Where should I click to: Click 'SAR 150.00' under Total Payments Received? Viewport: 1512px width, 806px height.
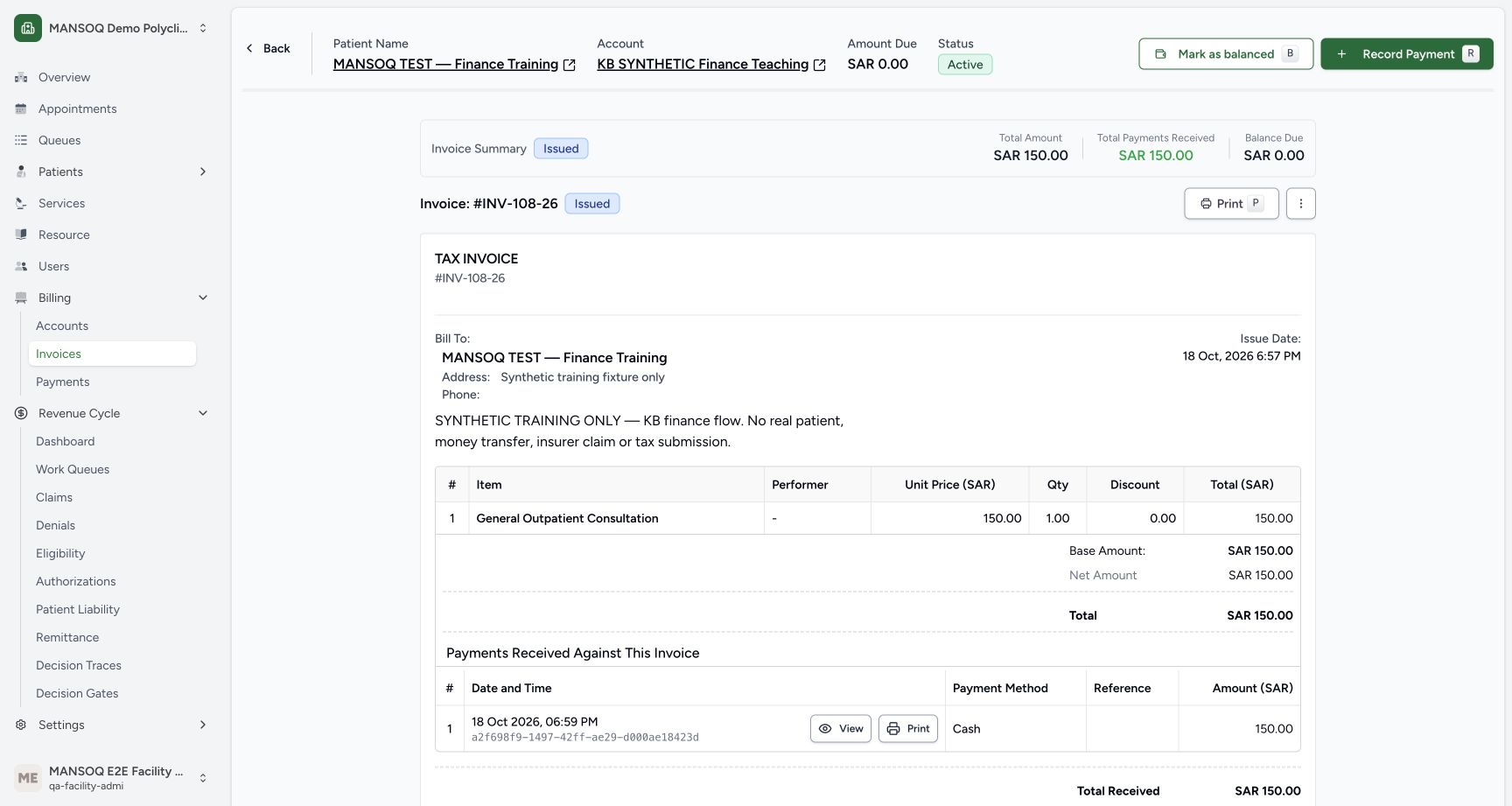coord(1156,156)
